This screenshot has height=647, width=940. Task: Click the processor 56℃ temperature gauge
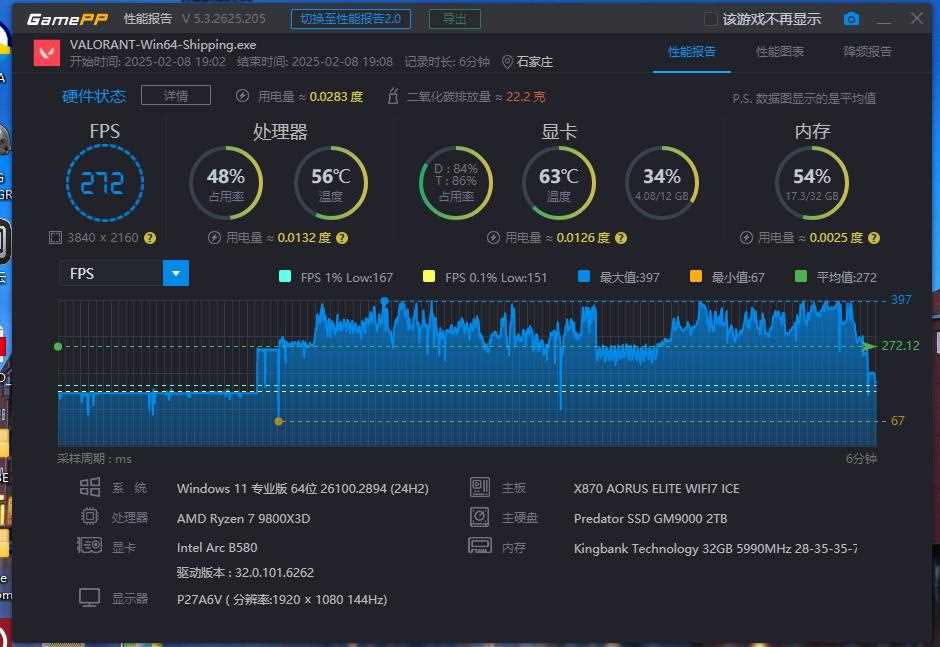(331, 183)
